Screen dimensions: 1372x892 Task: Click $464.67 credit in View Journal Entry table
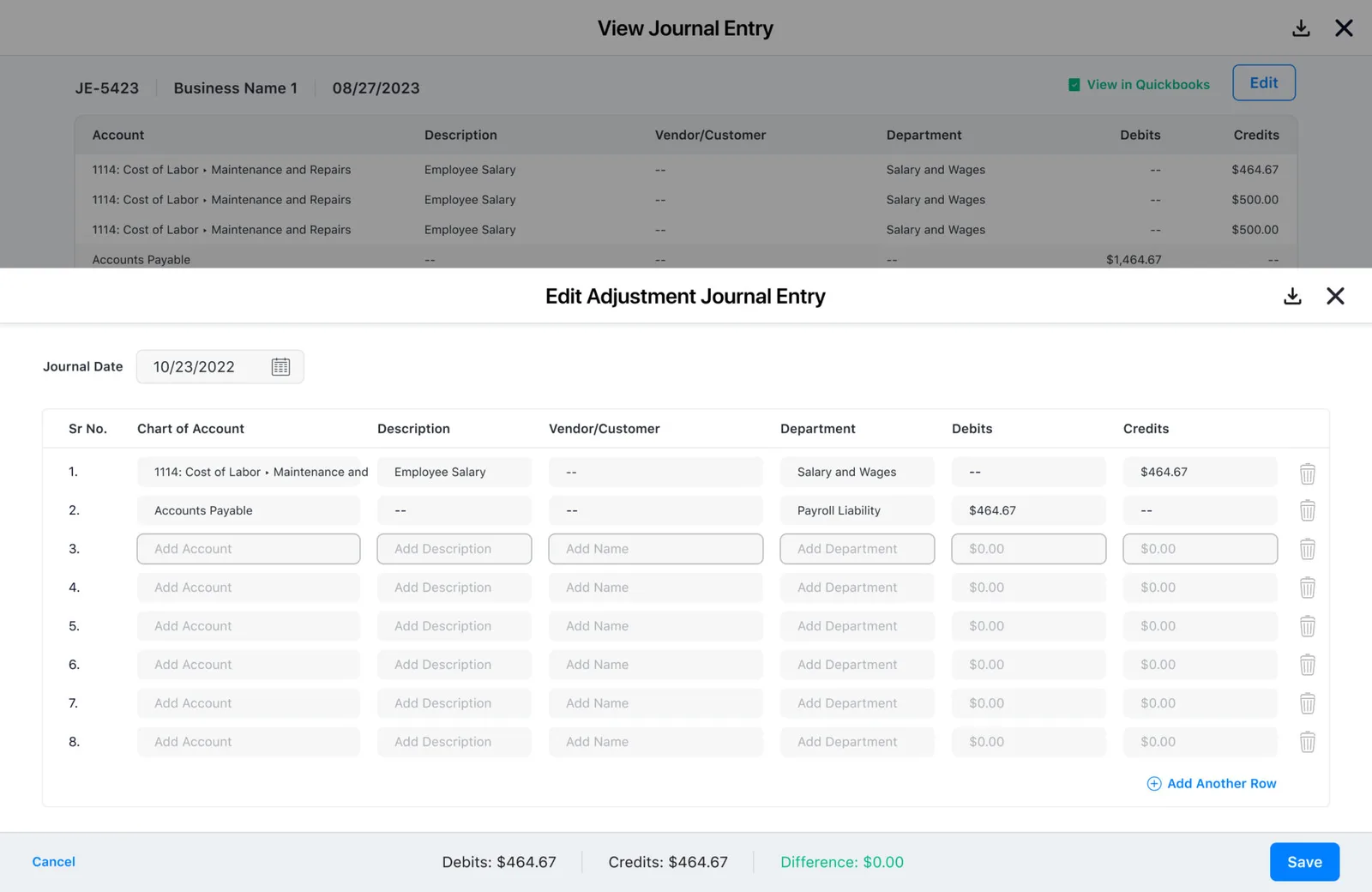[x=1255, y=170]
